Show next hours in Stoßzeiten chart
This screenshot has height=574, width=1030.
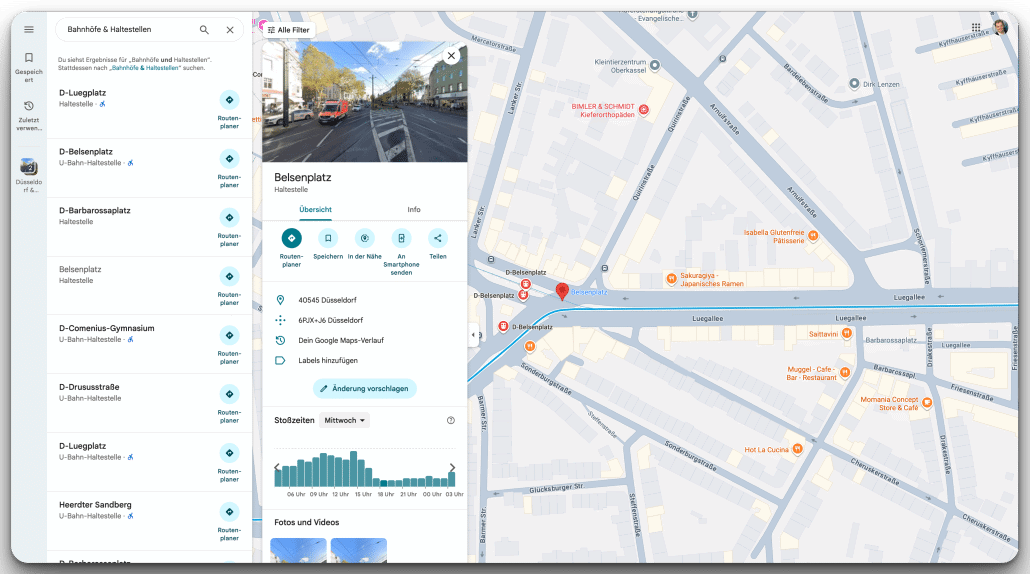pyautogui.click(x=452, y=467)
